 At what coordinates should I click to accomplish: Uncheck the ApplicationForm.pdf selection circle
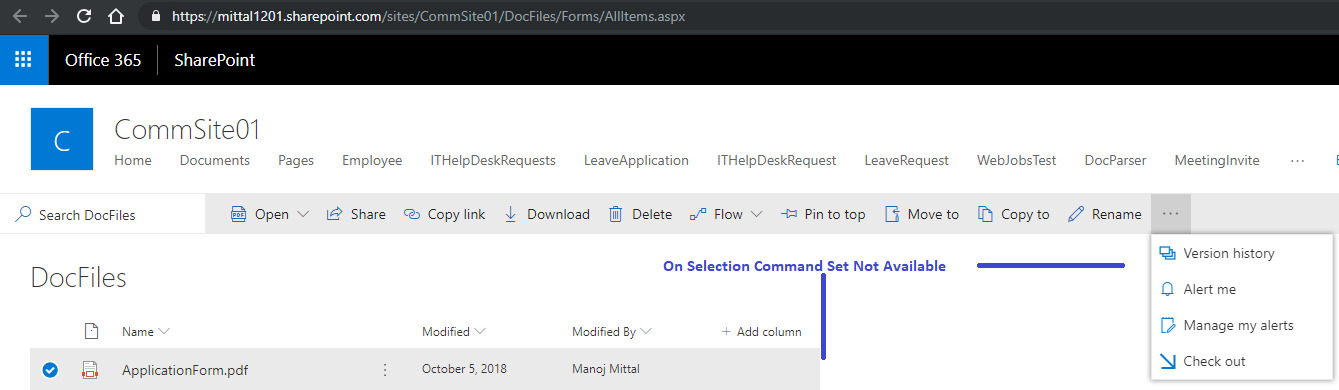49,370
